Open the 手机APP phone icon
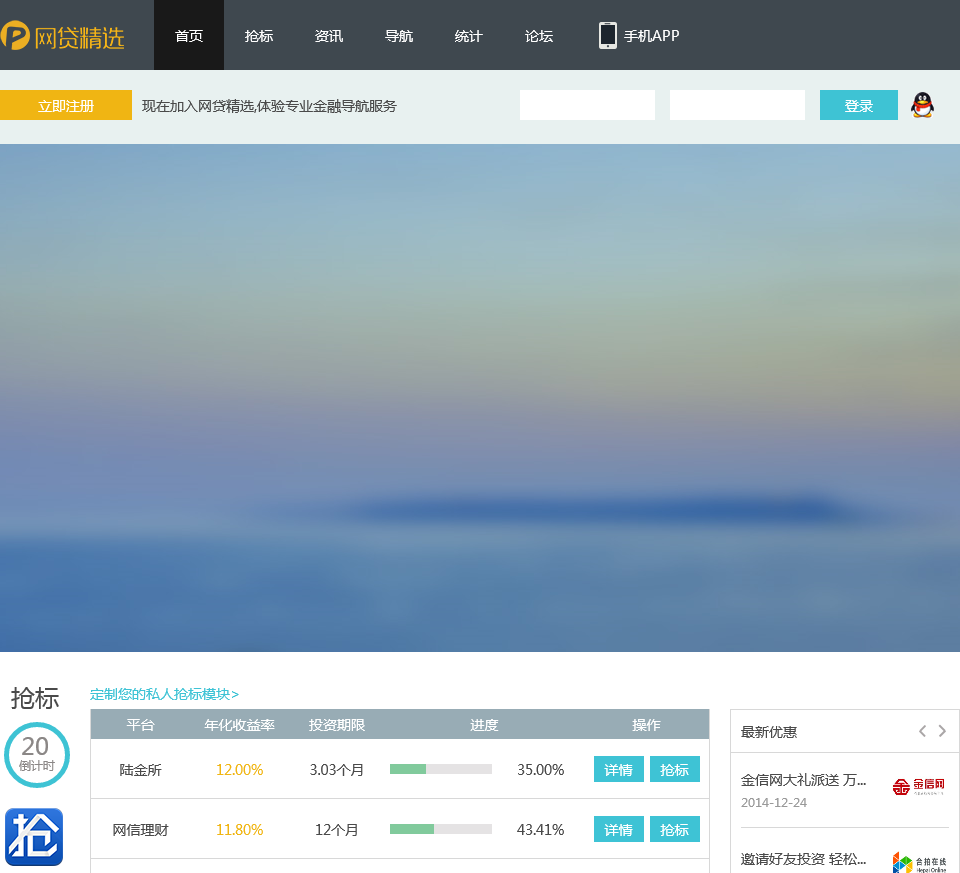The height and width of the screenshot is (873, 960). tap(607, 36)
